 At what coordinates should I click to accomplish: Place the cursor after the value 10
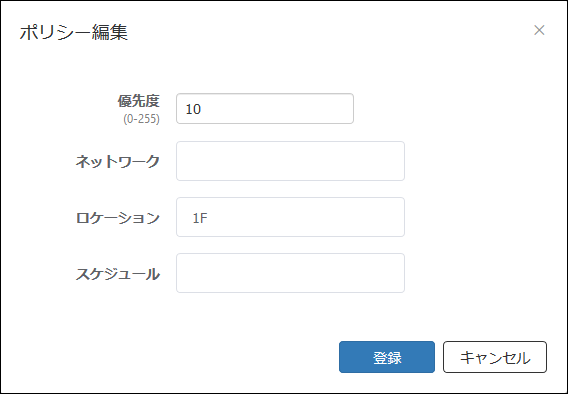[202, 109]
